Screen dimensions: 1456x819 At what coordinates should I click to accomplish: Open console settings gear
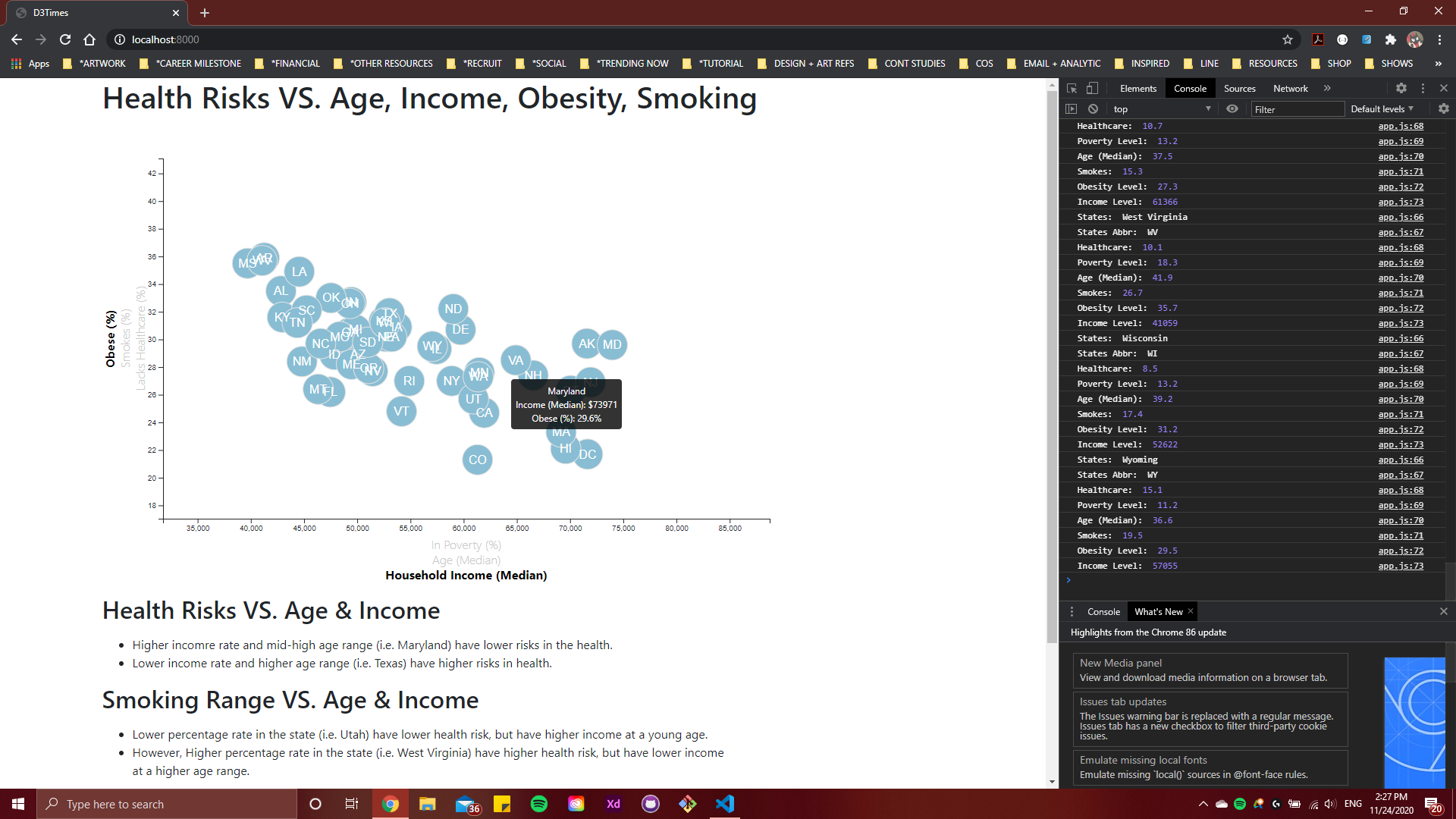[x=1443, y=109]
